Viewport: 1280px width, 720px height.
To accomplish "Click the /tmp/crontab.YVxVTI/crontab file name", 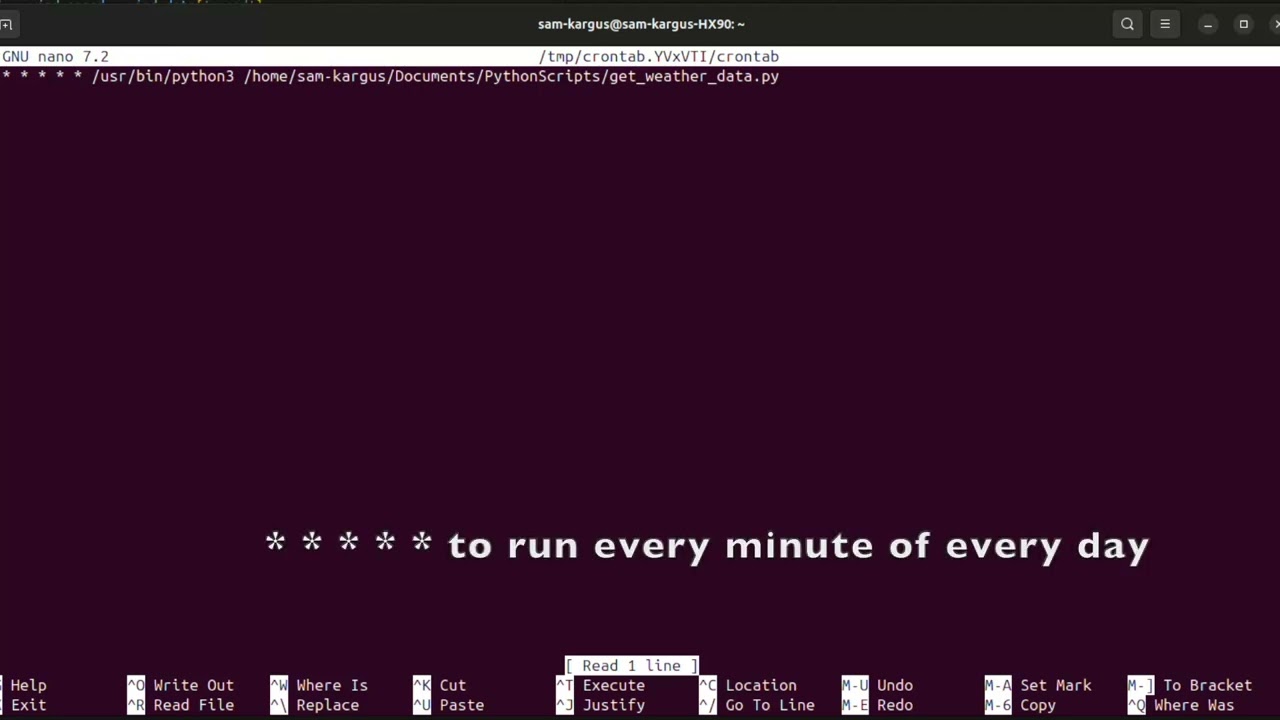I will [658, 57].
